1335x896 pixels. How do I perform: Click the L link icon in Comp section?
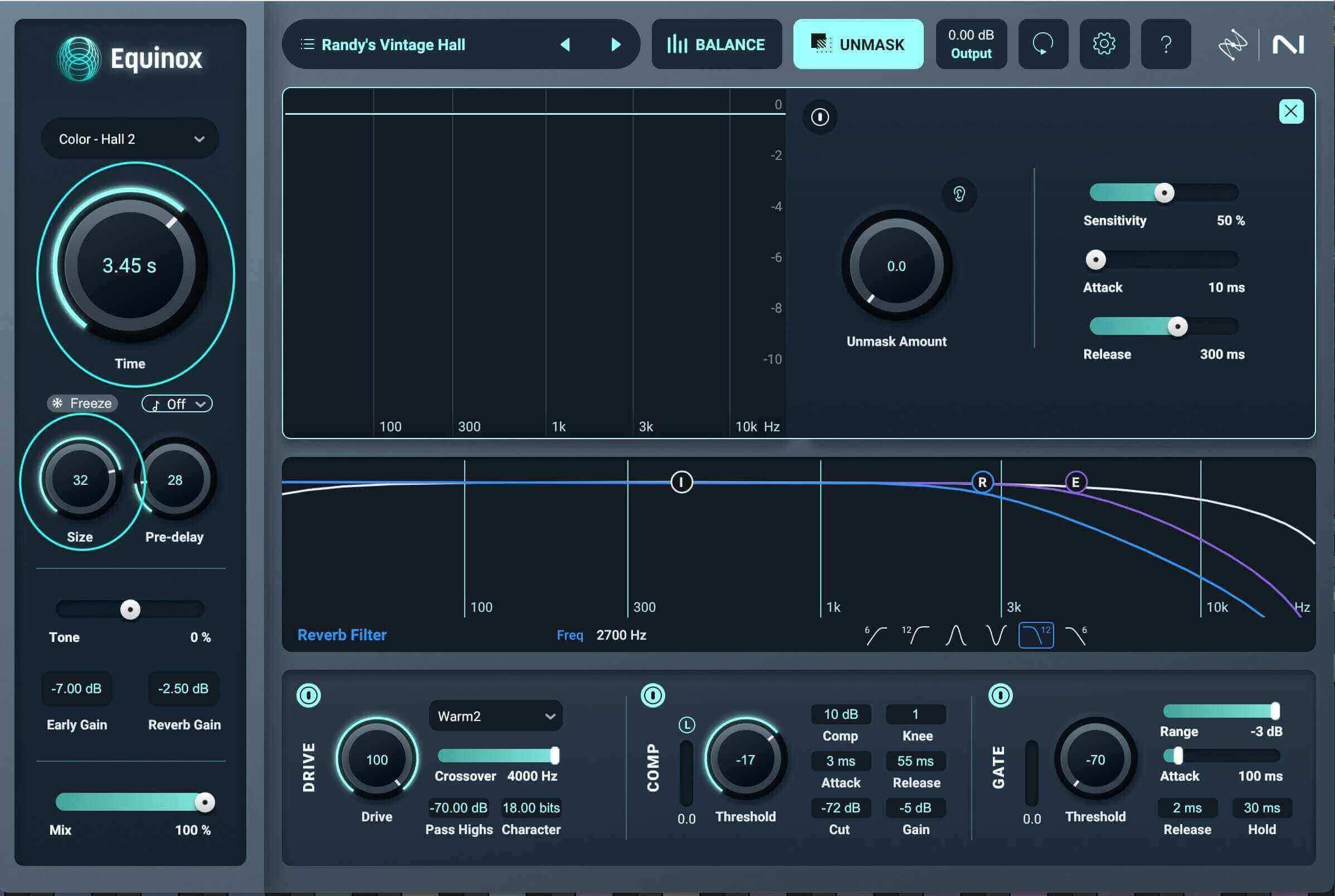(686, 725)
